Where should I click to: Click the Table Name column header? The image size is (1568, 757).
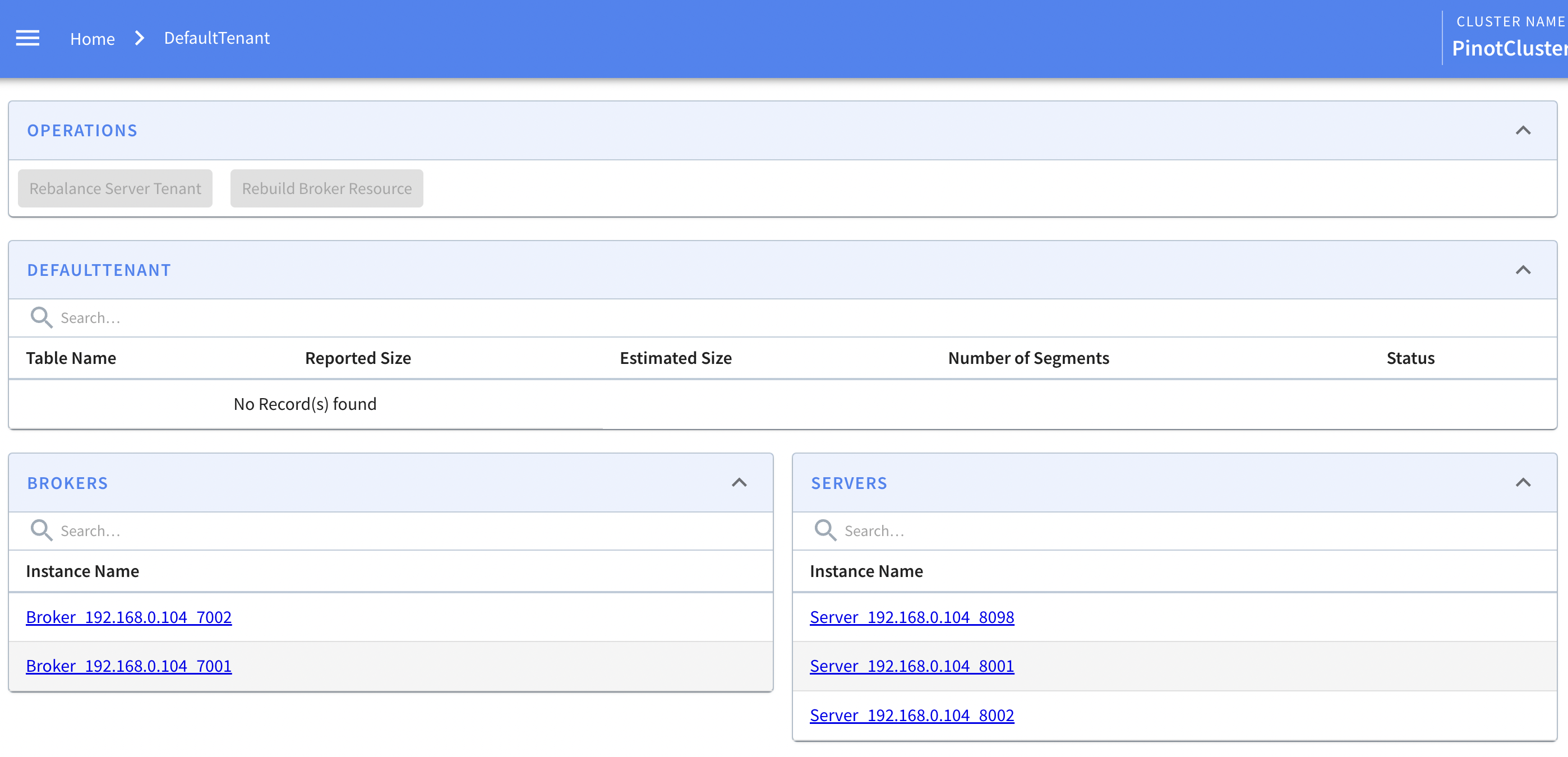pyautogui.click(x=71, y=358)
